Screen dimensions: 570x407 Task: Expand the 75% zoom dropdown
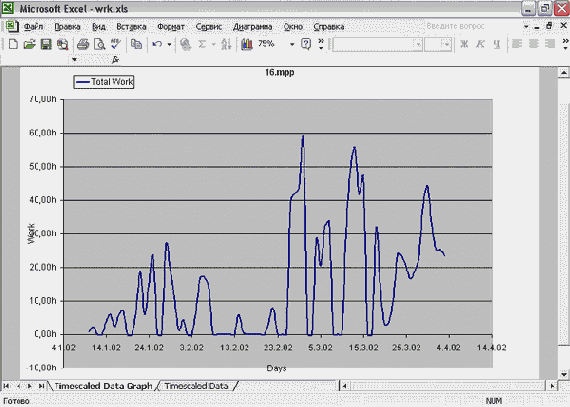tap(292, 44)
